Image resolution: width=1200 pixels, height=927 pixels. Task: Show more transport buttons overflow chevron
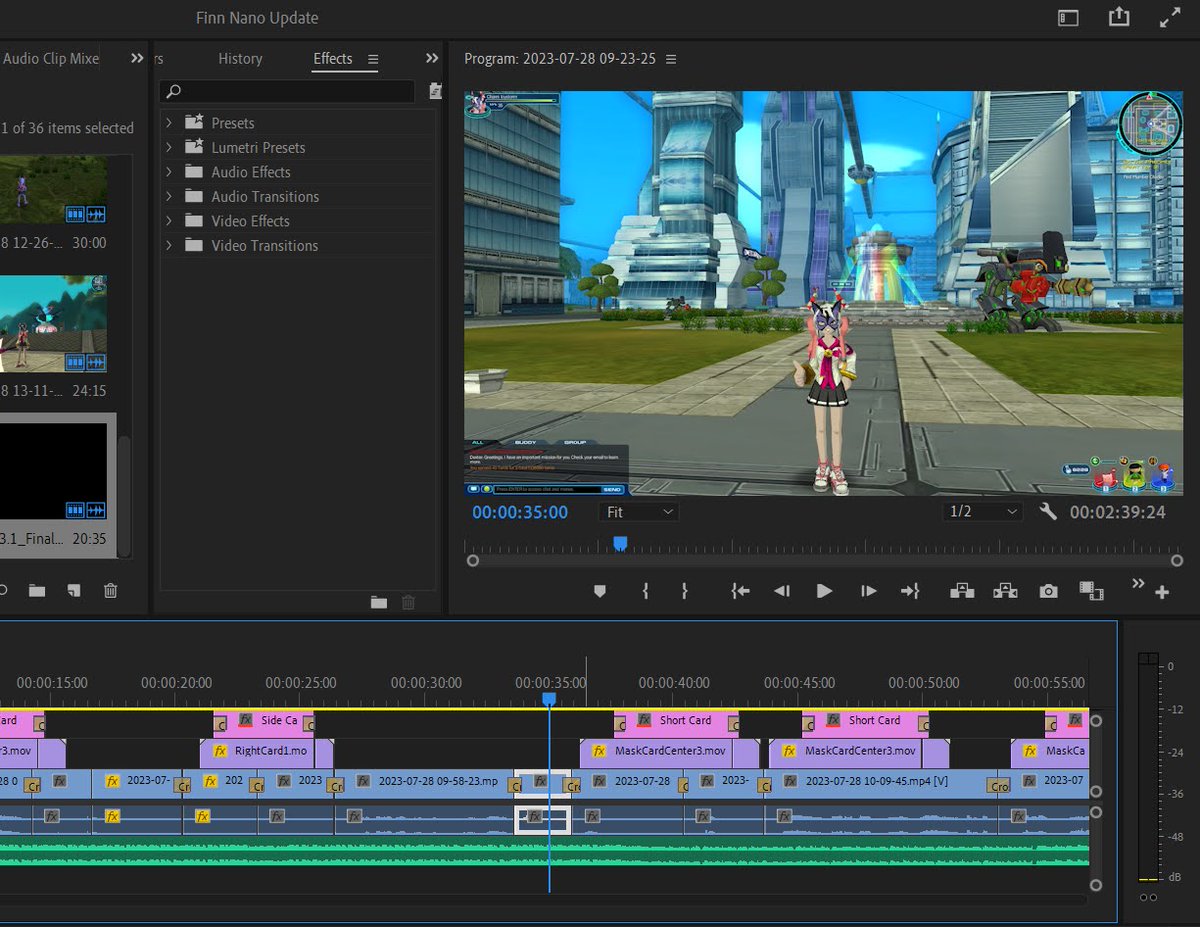(x=1138, y=583)
